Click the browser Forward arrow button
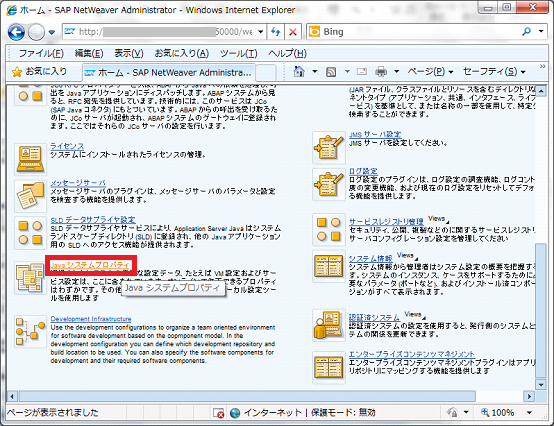Screen dimensions: 554x426 coord(36,32)
